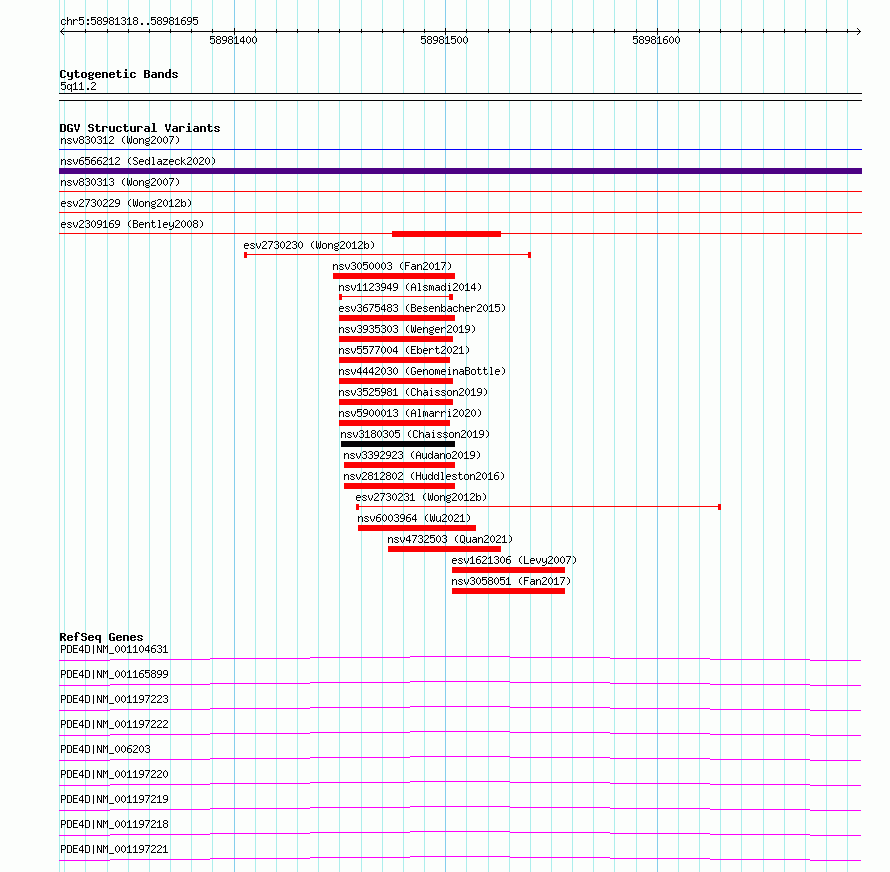Click the nsv6003964 red variant bar
Screen dimensions: 890x872
click(417, 528)
